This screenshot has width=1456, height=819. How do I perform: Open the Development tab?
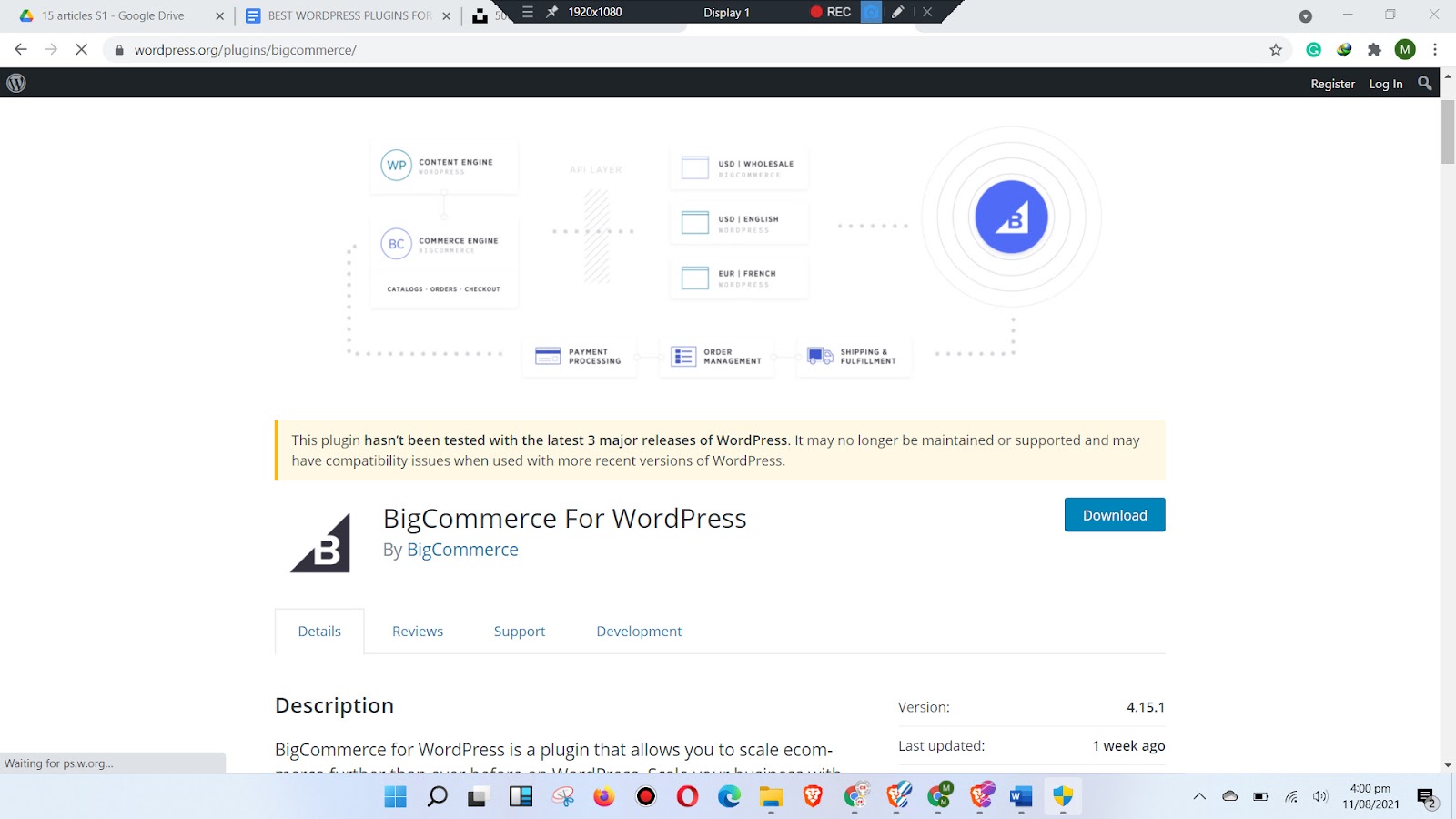pyautogui.click(x=639, y=631)
